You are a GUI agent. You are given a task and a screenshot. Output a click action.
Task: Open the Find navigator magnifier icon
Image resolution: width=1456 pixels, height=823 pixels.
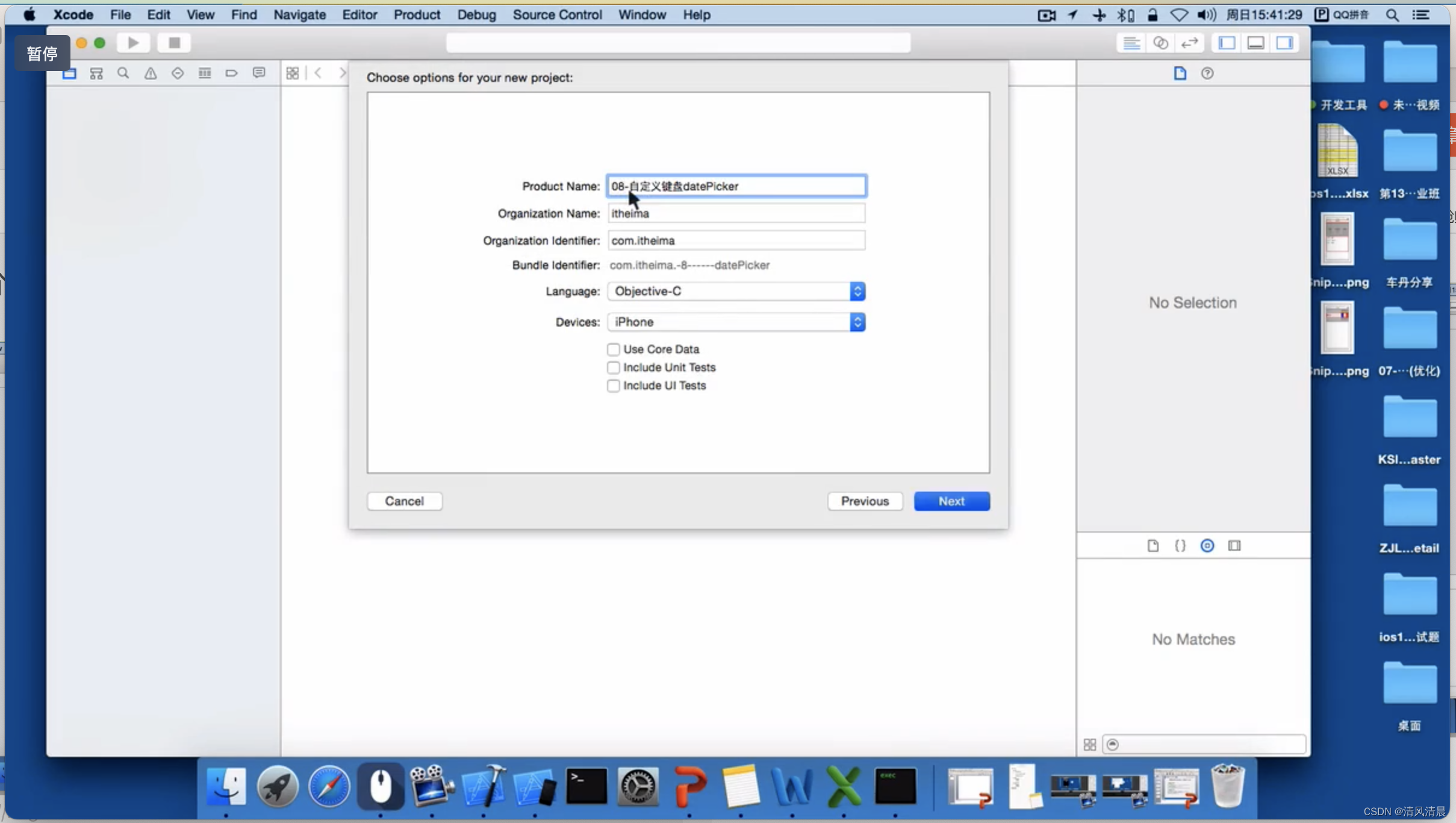[x=123, y=74]
